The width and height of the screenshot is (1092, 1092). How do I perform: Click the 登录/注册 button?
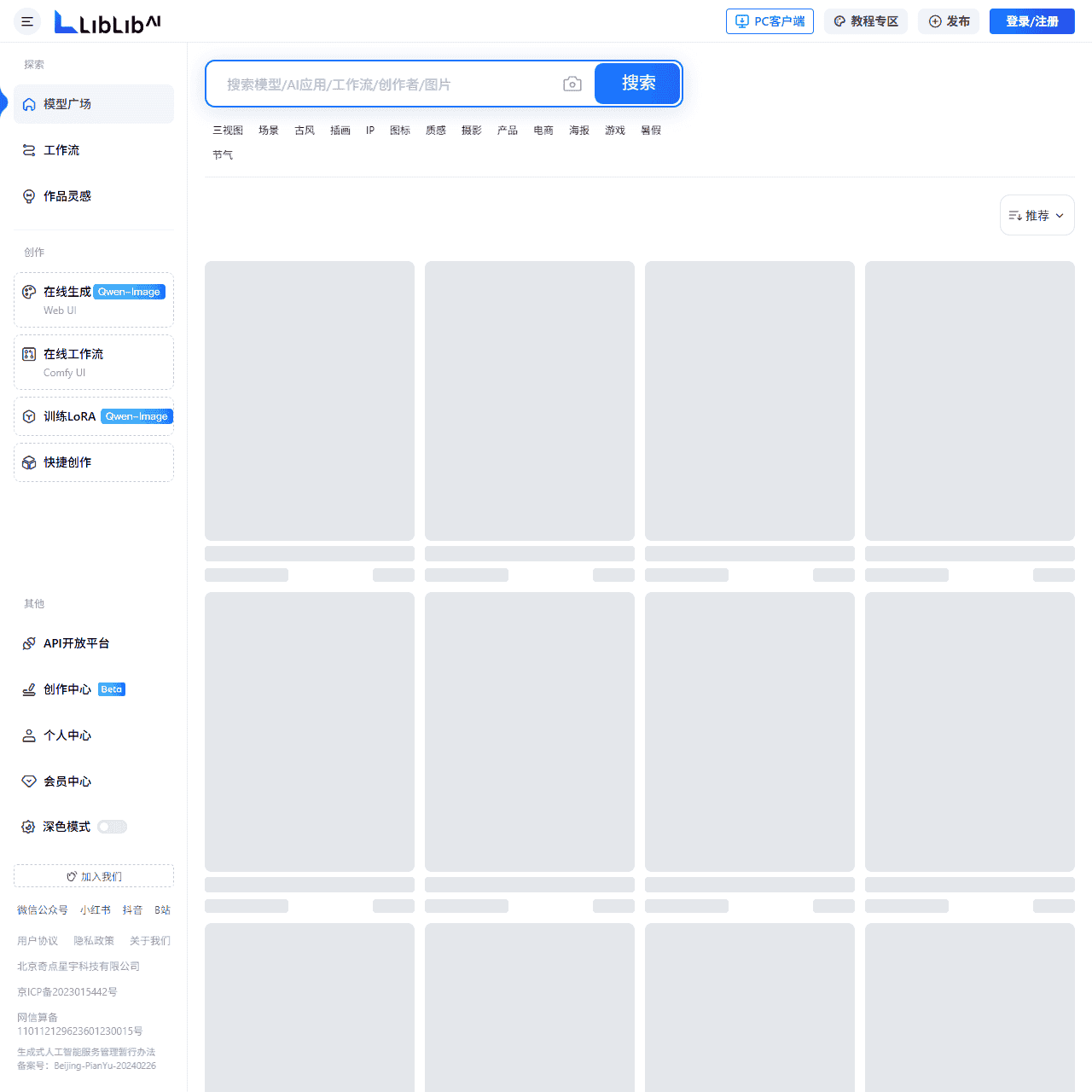(1031, 21)
